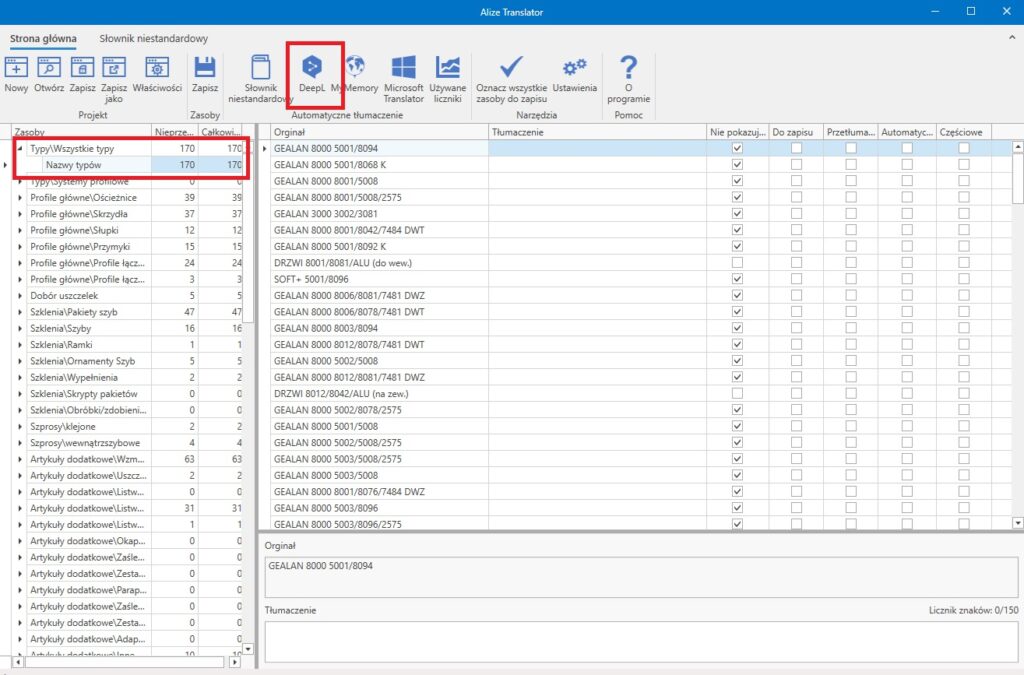Click translation cell of GEALAN 8000 8001/5008/2575
Screen dimensions: 1024x675
click(x=598, y=197)
